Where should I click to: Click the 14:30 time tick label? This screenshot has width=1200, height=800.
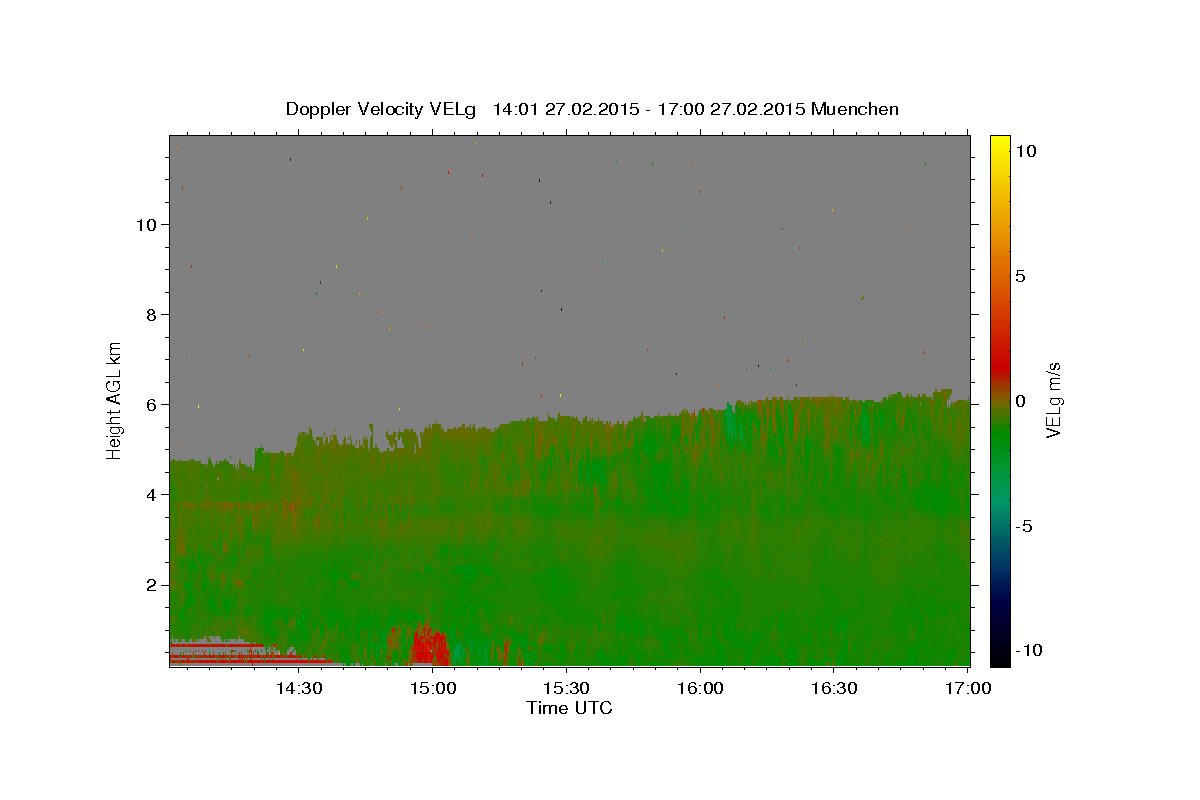click(299, 688)
